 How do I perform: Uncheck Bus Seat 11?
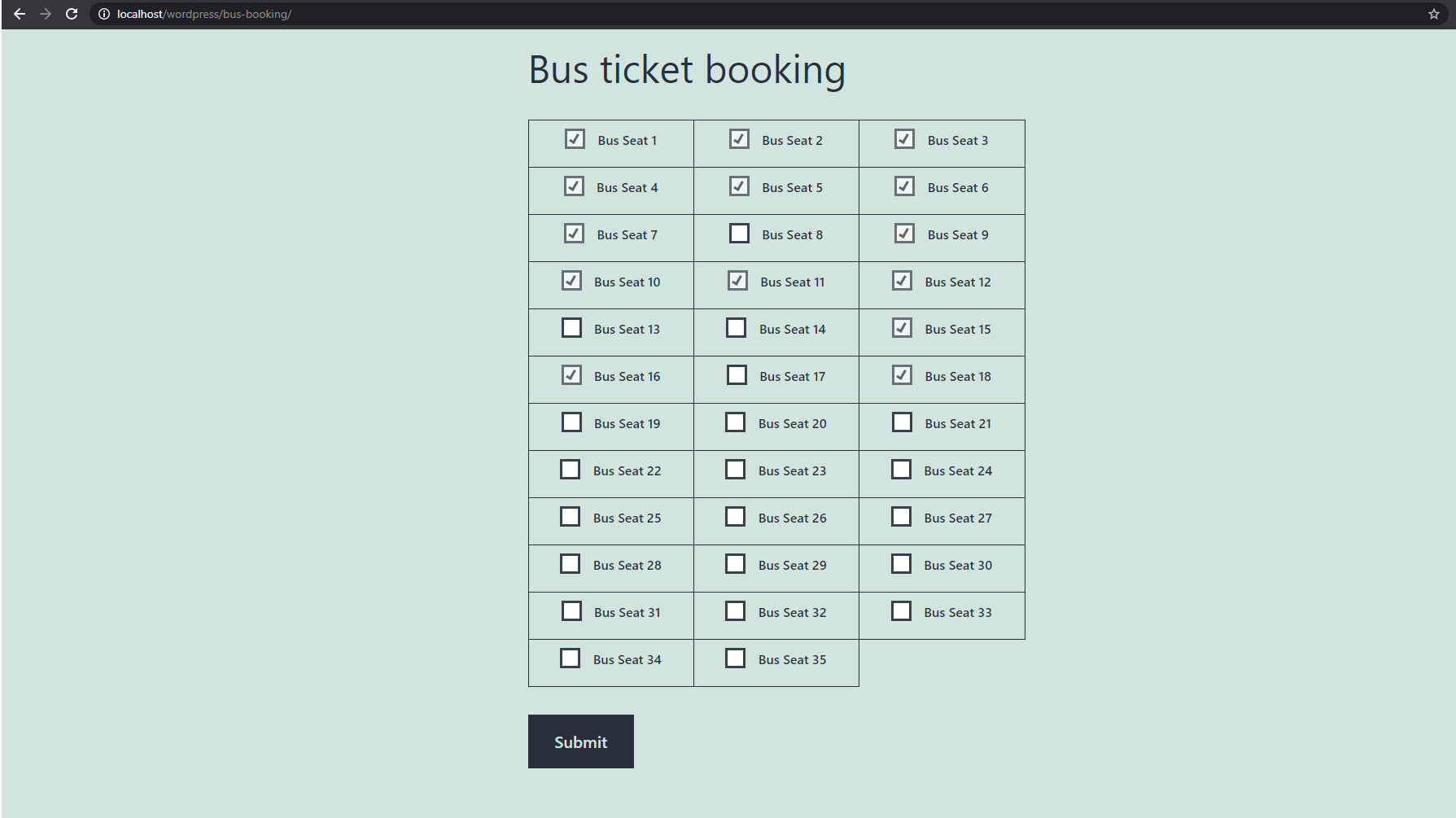click(x=737, y=280)
